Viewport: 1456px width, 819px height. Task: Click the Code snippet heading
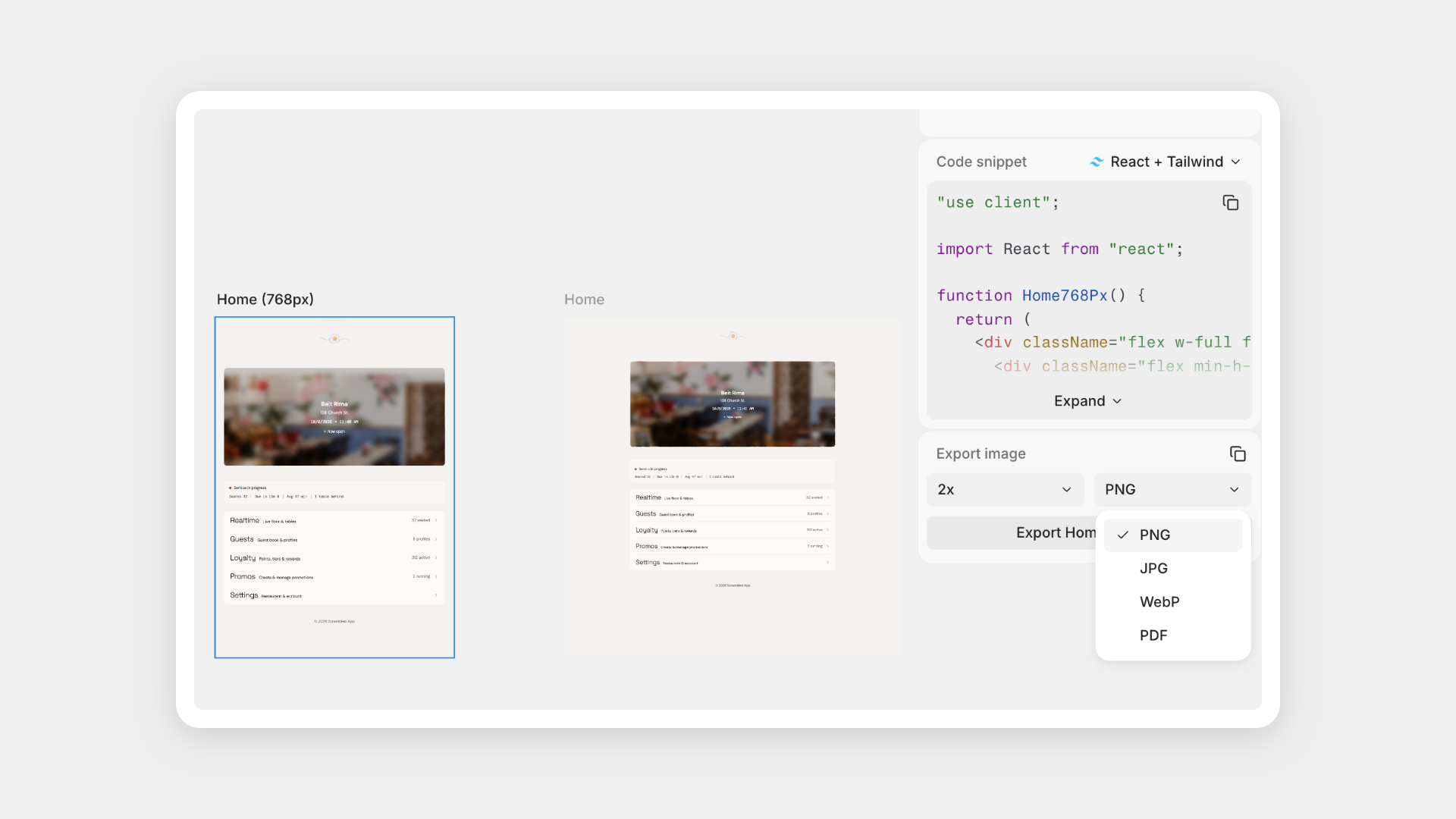(981, 162)
